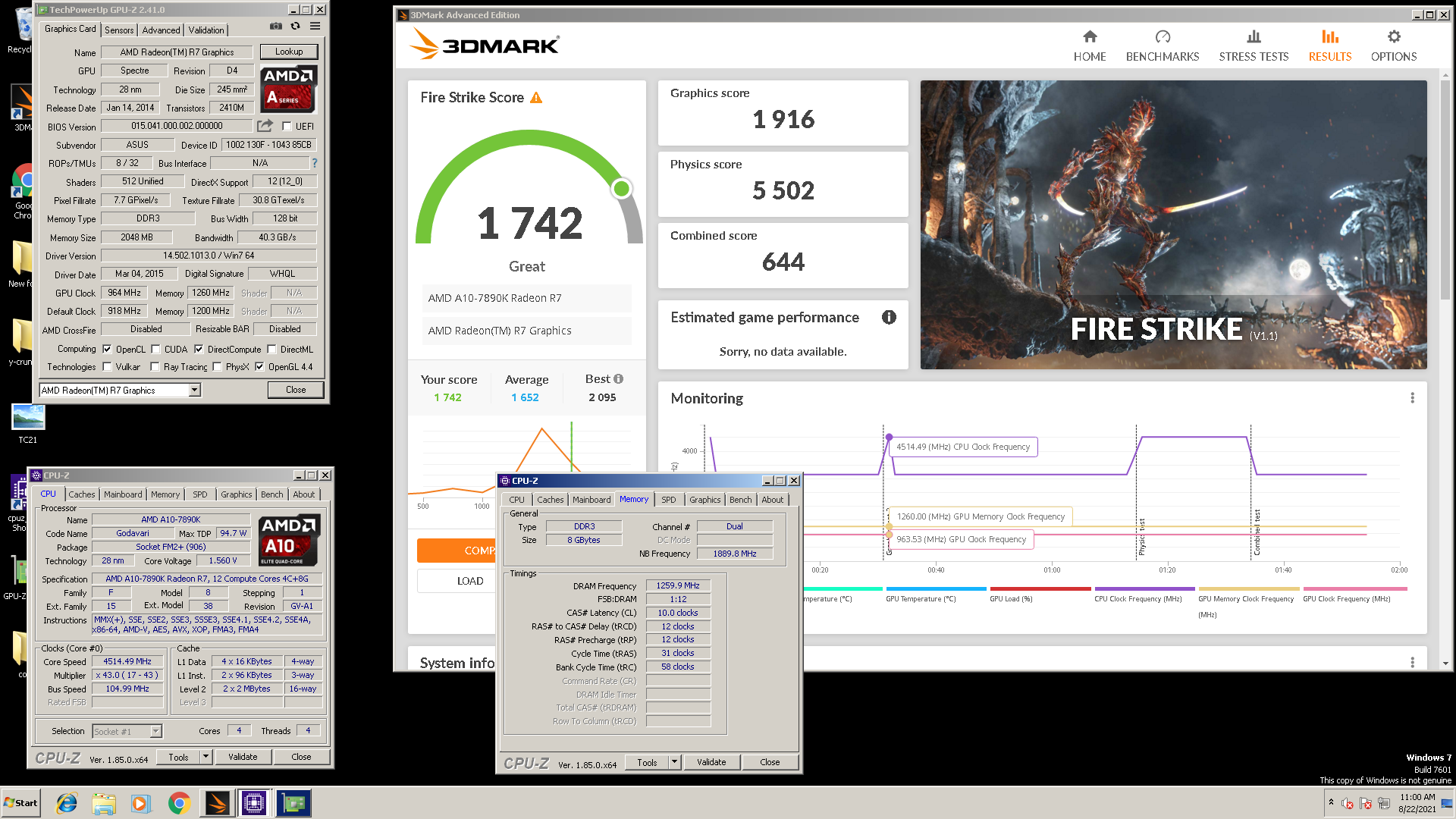This screenshot has width=1456, height=819.
Task: Switch to GPU-Z Advanced tab
Action: pyautogui.click(x=161, y=30)
